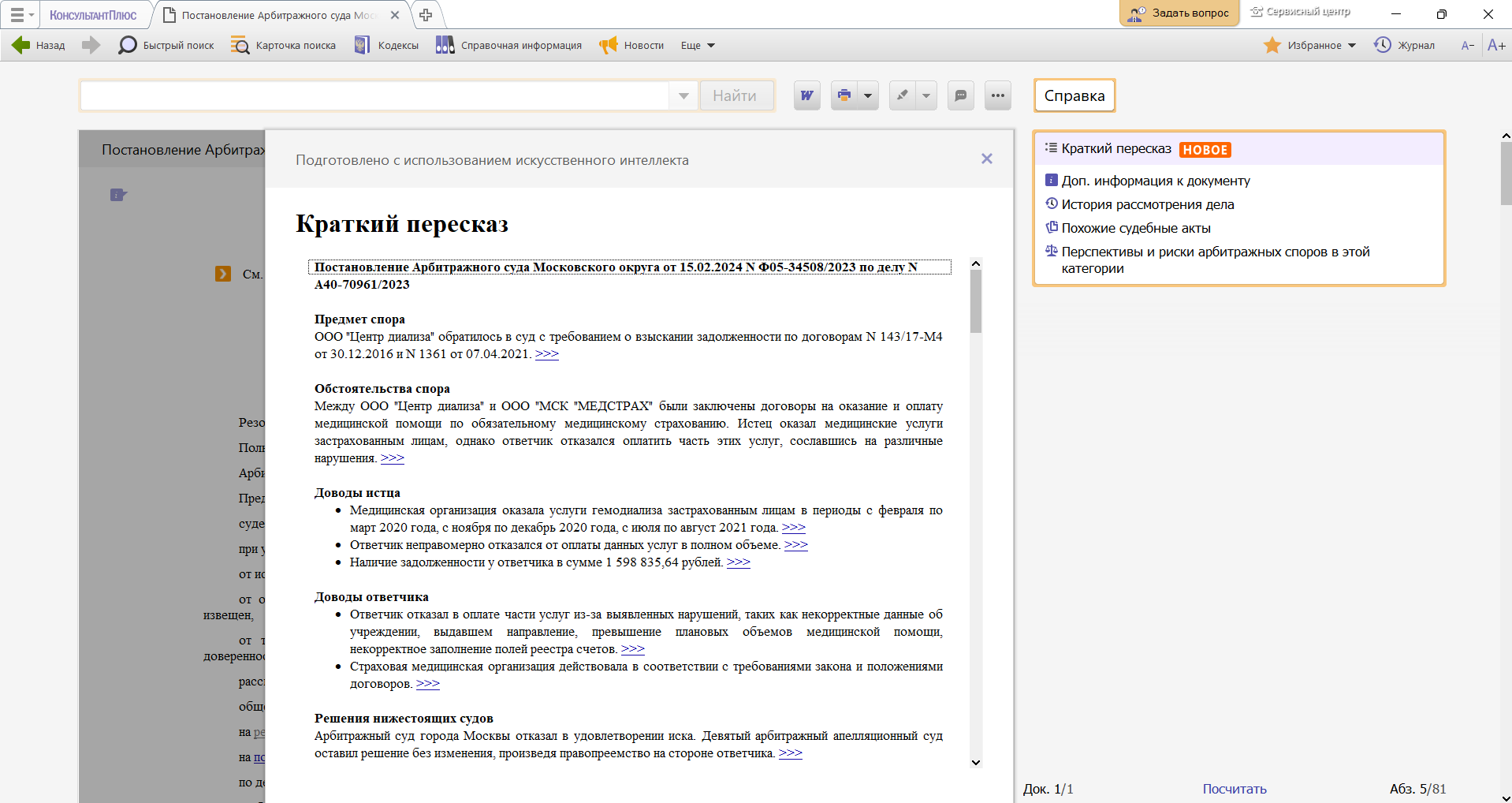1512x803 pixels.
Task: Click the Справка button
Action: coord(1074,95)
